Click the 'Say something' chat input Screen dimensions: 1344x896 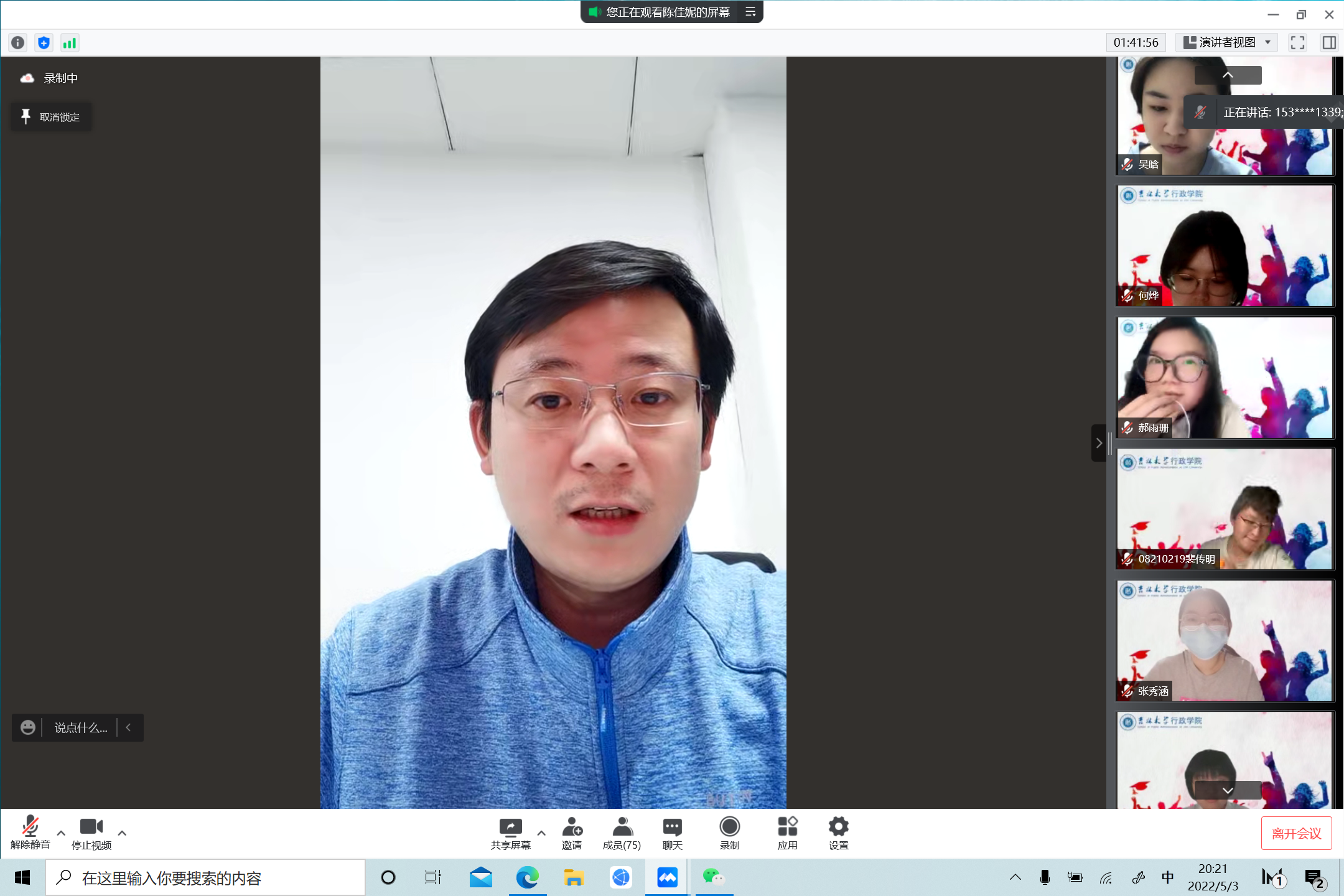pyautogui.click(x=80, y=727)
